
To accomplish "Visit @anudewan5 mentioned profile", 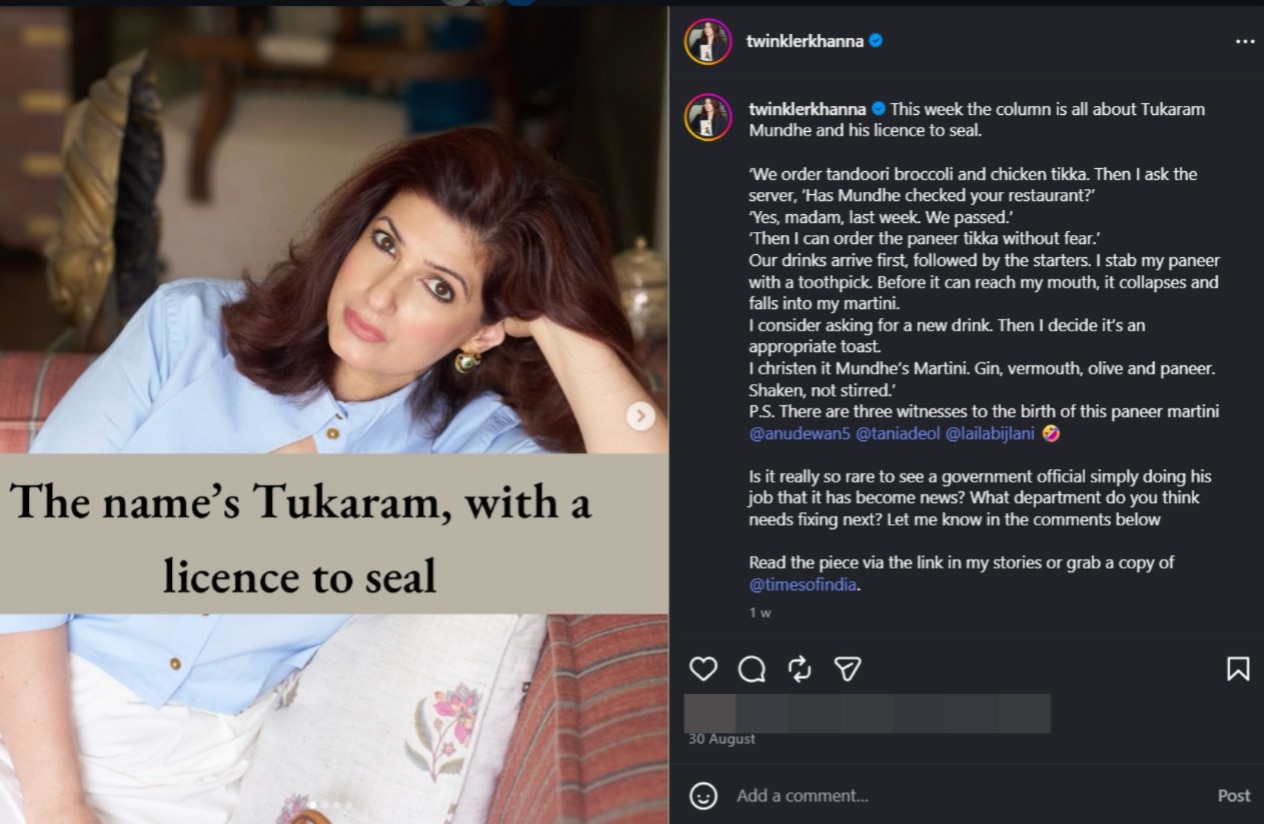I will [x=799, y=433].
